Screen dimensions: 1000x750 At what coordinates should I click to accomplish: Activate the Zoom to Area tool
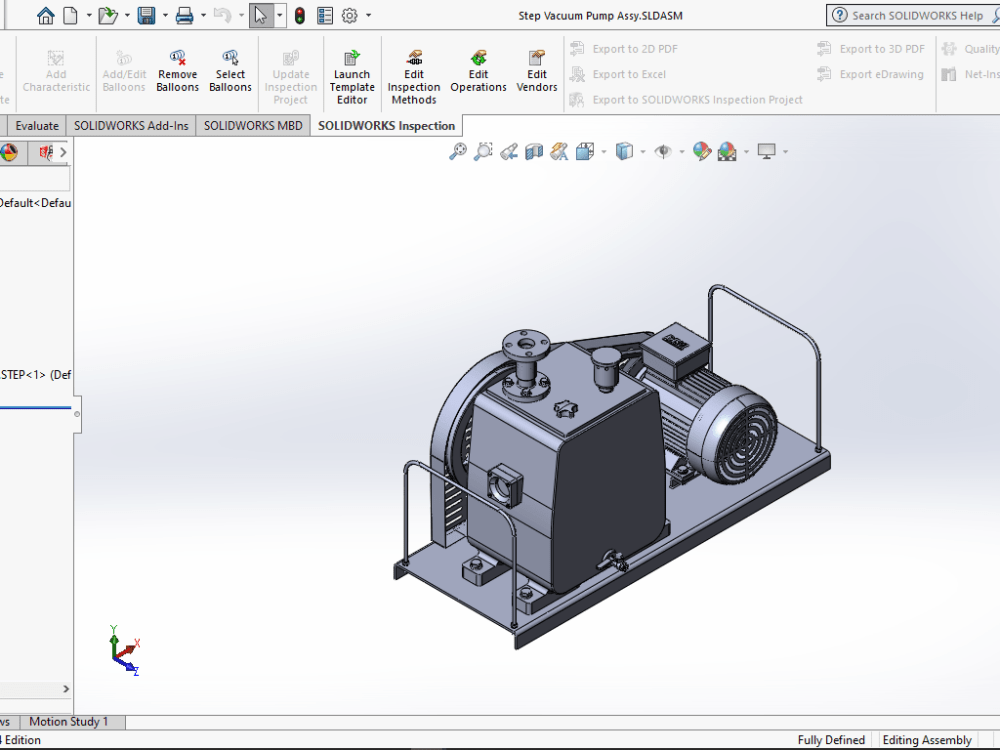tap(483, 151)
